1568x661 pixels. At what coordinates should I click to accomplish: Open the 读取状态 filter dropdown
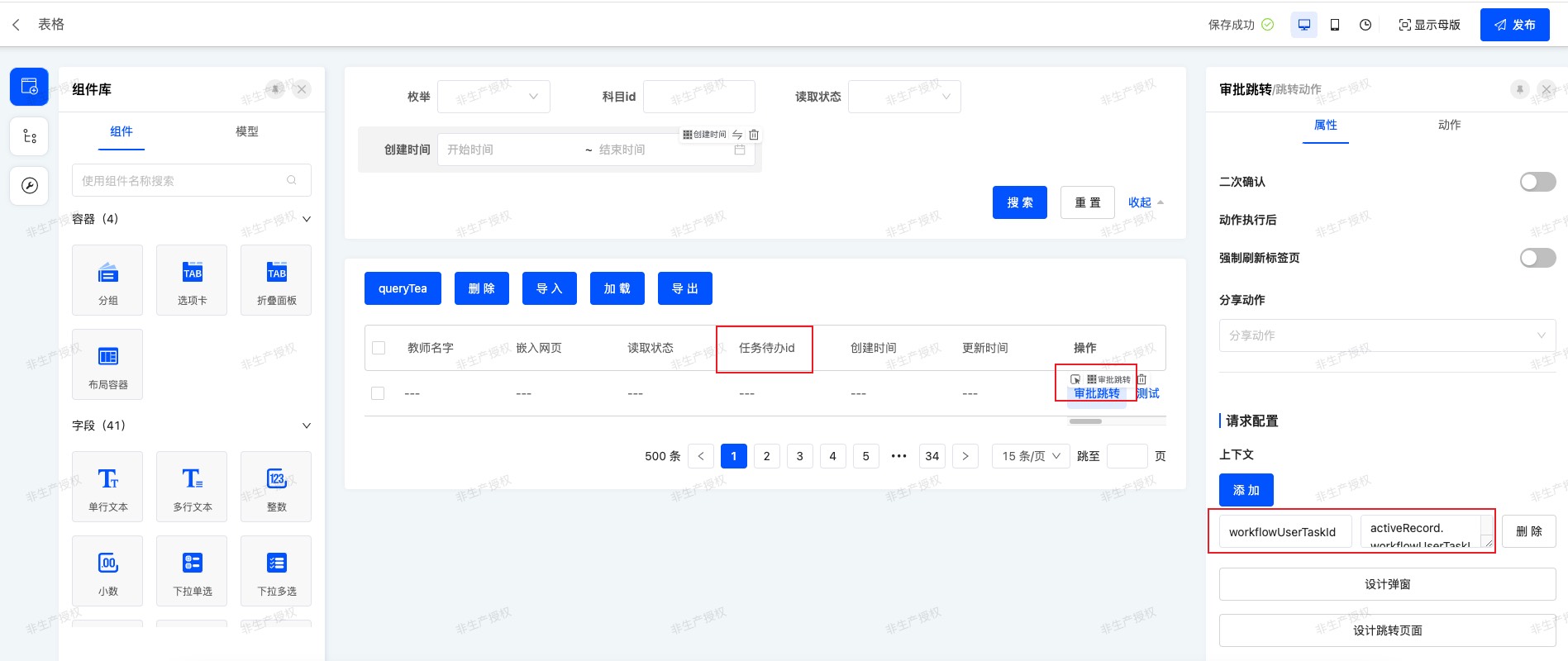click(905, 97)
